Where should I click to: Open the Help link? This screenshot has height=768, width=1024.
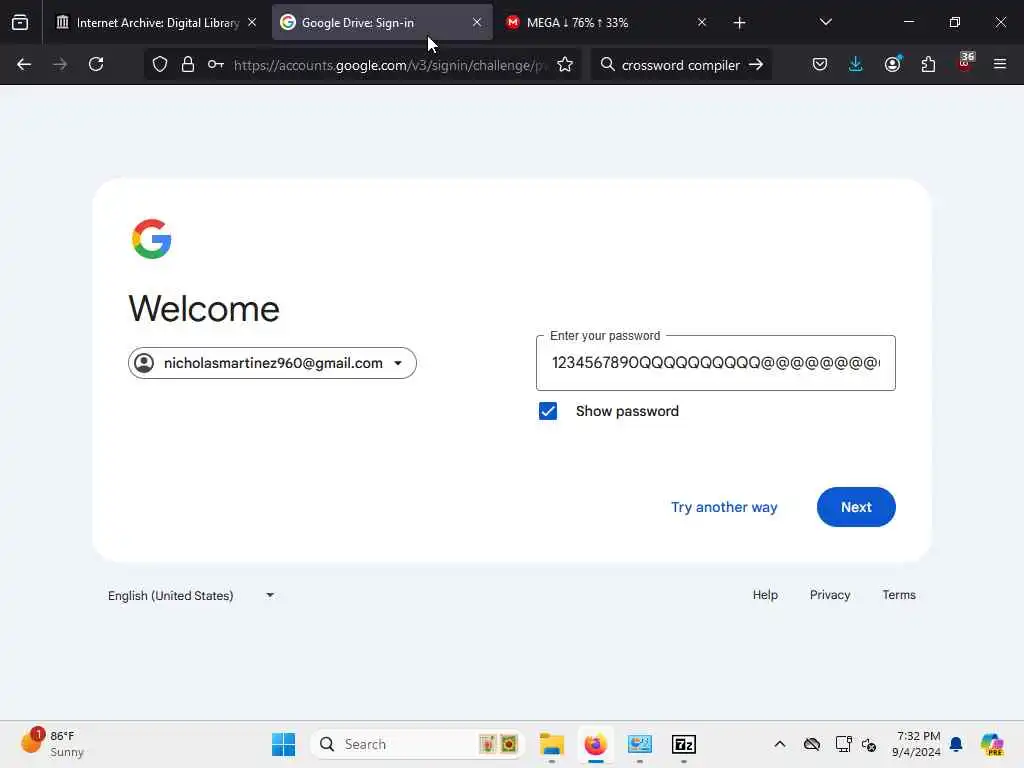click(765, 594)
